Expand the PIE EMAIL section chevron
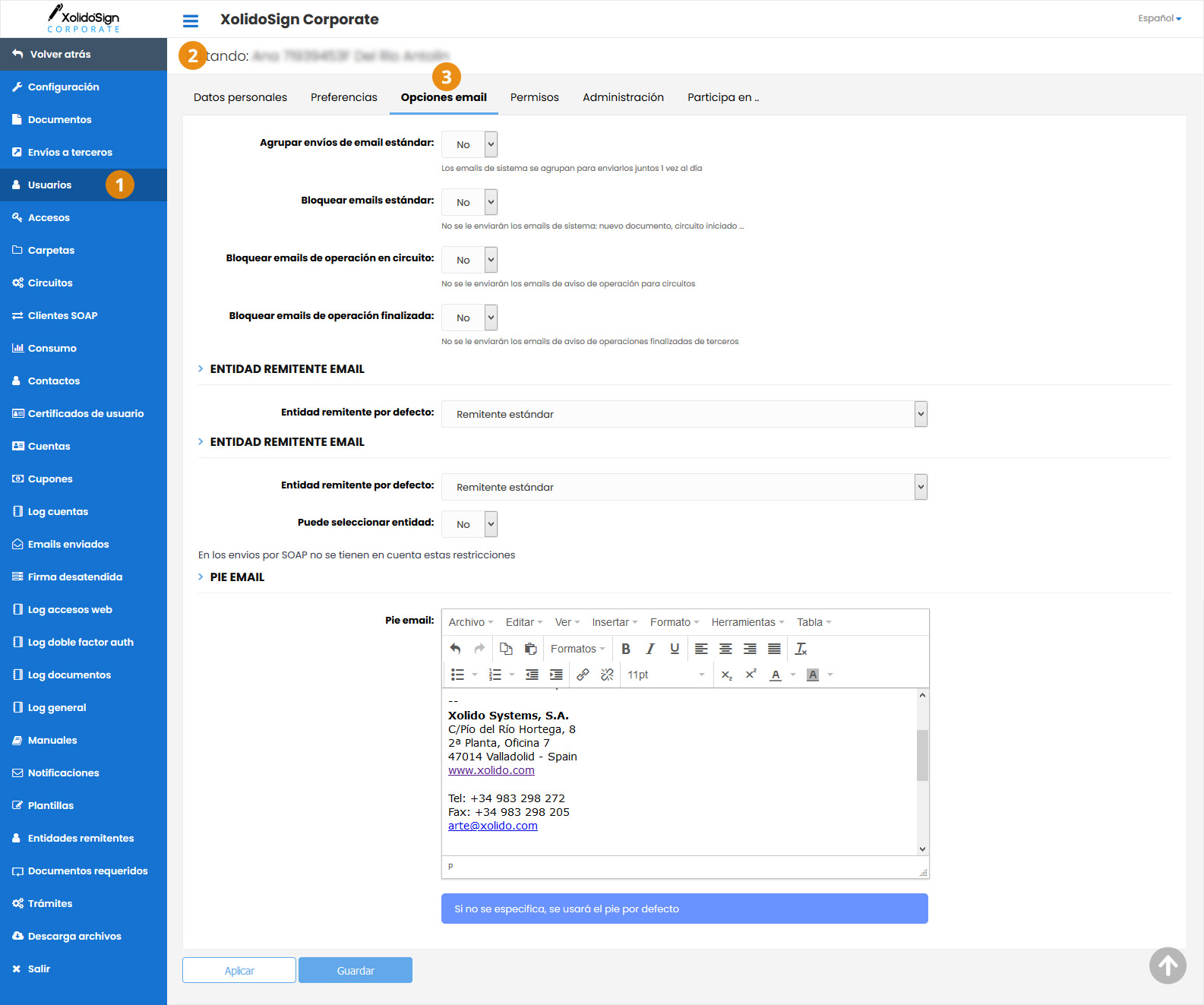1204x1005 pixels. (201, 577)
